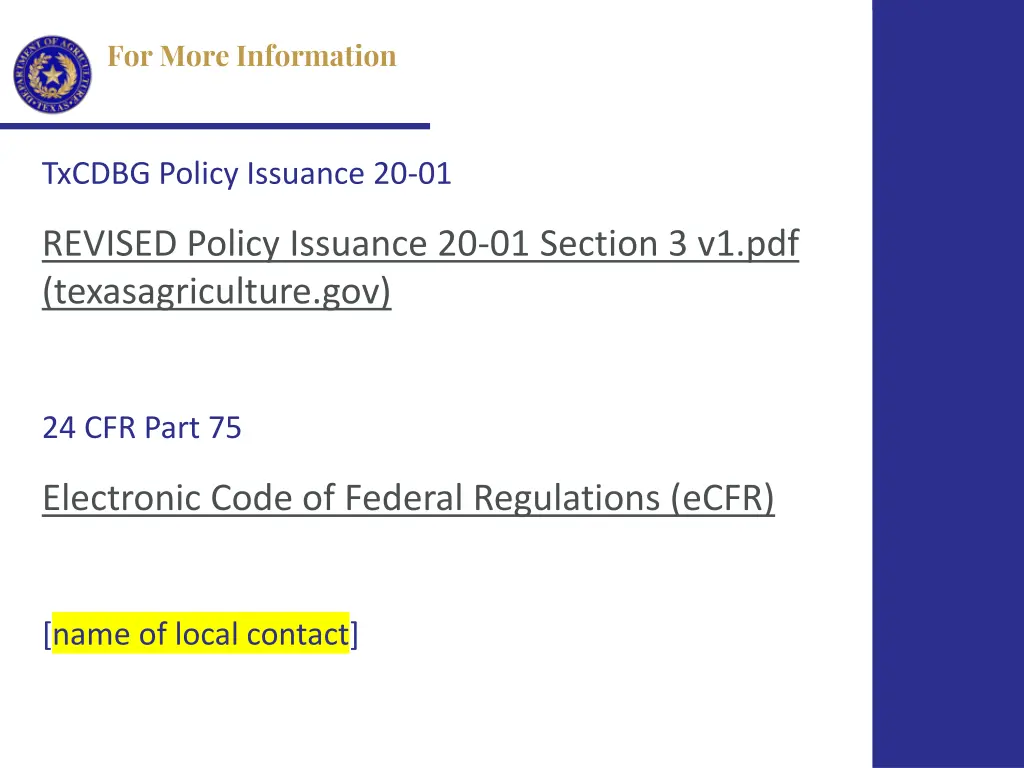Click the '(eCFR)' portion of the link

[722, 498]
